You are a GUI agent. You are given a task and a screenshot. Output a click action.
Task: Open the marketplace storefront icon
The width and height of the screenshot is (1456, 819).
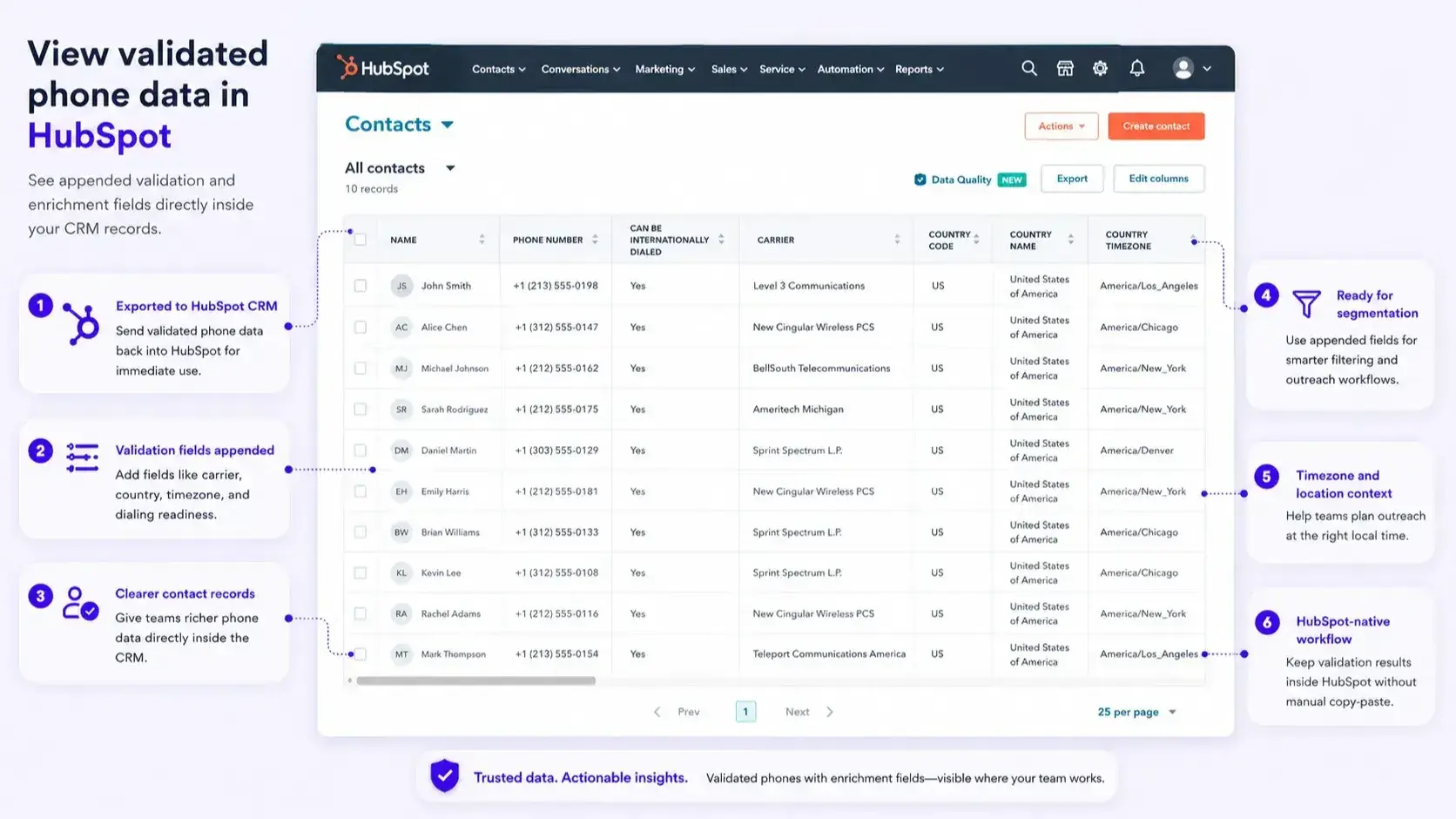click(1065, 68)
